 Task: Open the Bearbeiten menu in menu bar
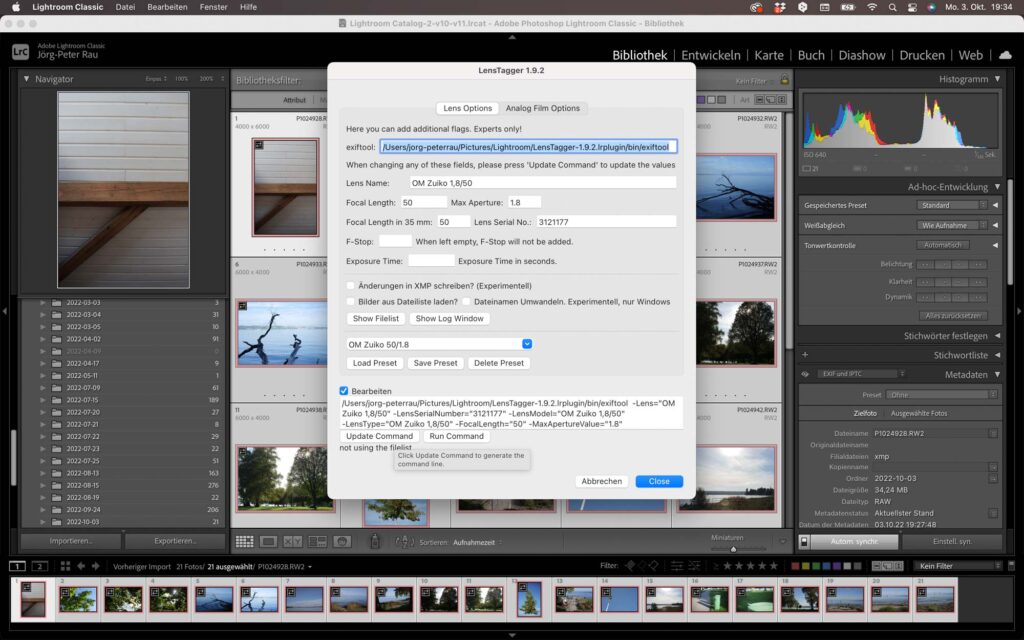167,7
